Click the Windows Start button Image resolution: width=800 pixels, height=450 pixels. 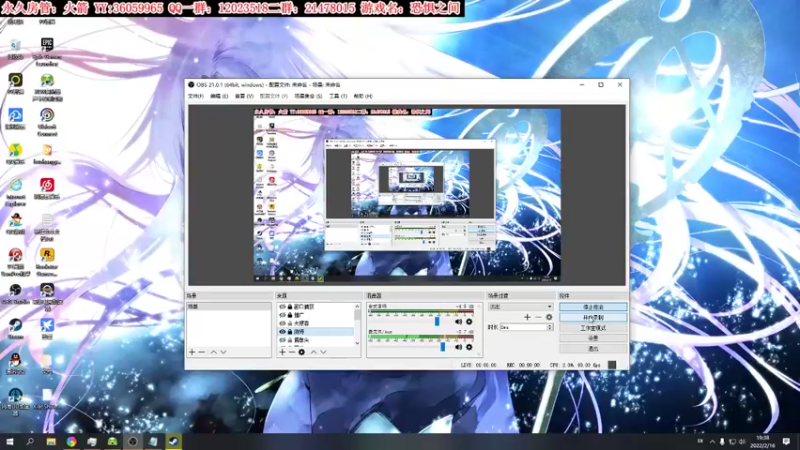pyautogui.click(x=10, y=441)
